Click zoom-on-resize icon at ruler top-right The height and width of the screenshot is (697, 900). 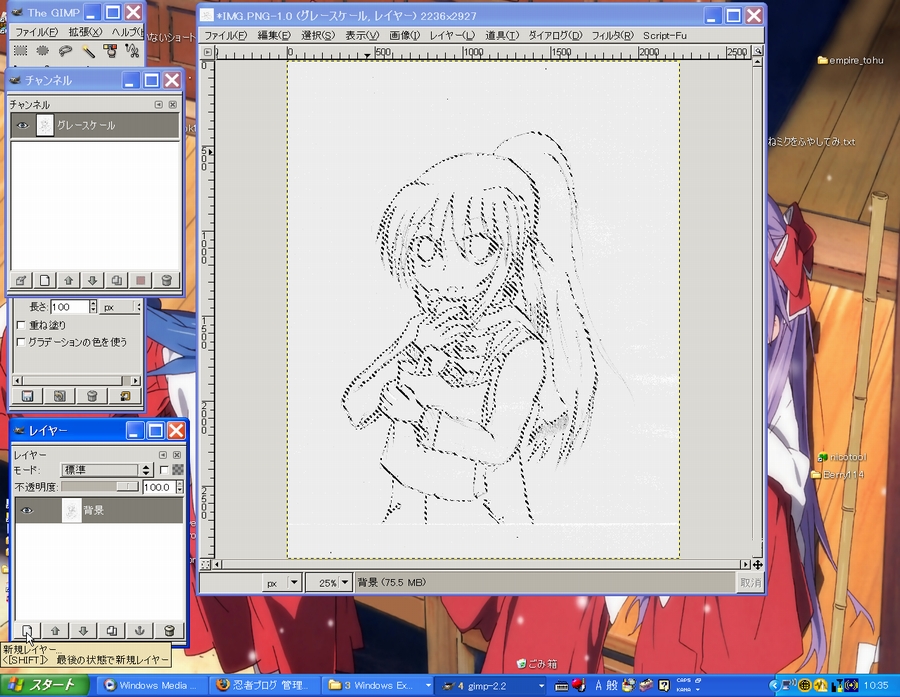[758, 51]
